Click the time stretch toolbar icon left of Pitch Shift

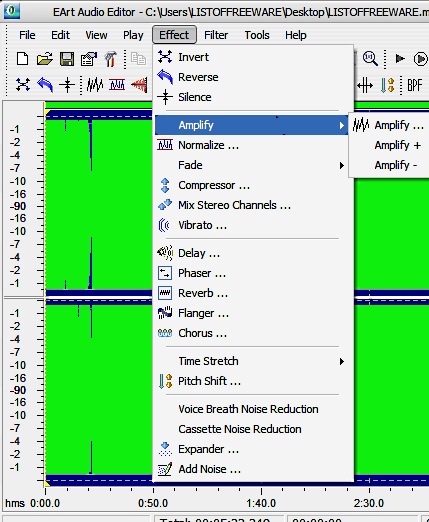point(365,85)
